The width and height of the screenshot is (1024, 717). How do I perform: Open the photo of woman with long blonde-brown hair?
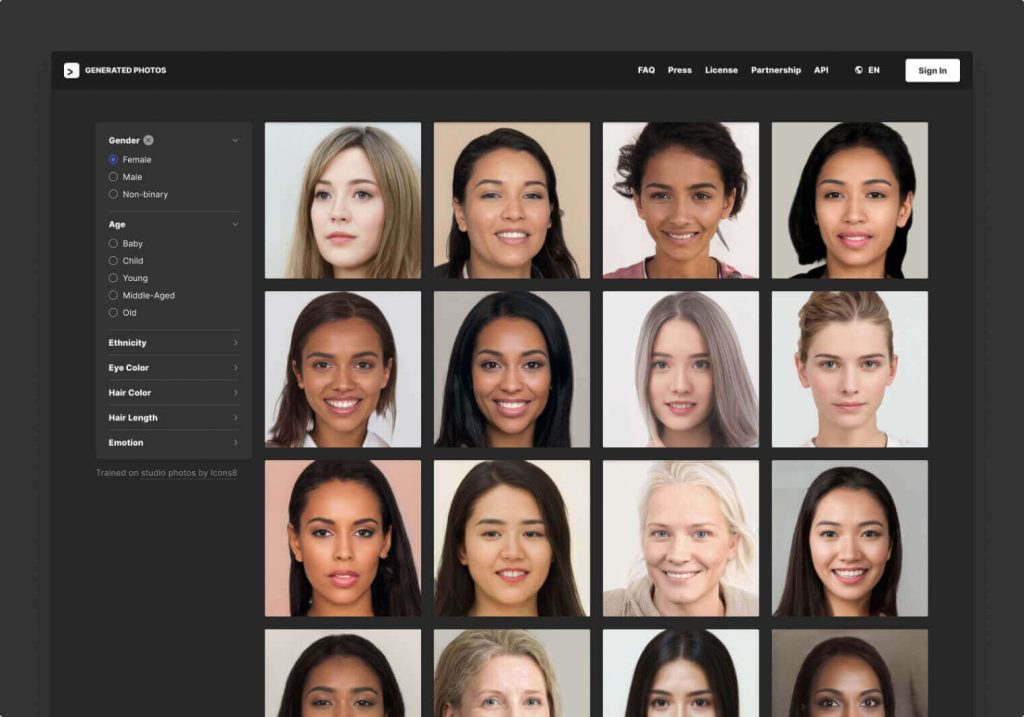pos(343,200)
